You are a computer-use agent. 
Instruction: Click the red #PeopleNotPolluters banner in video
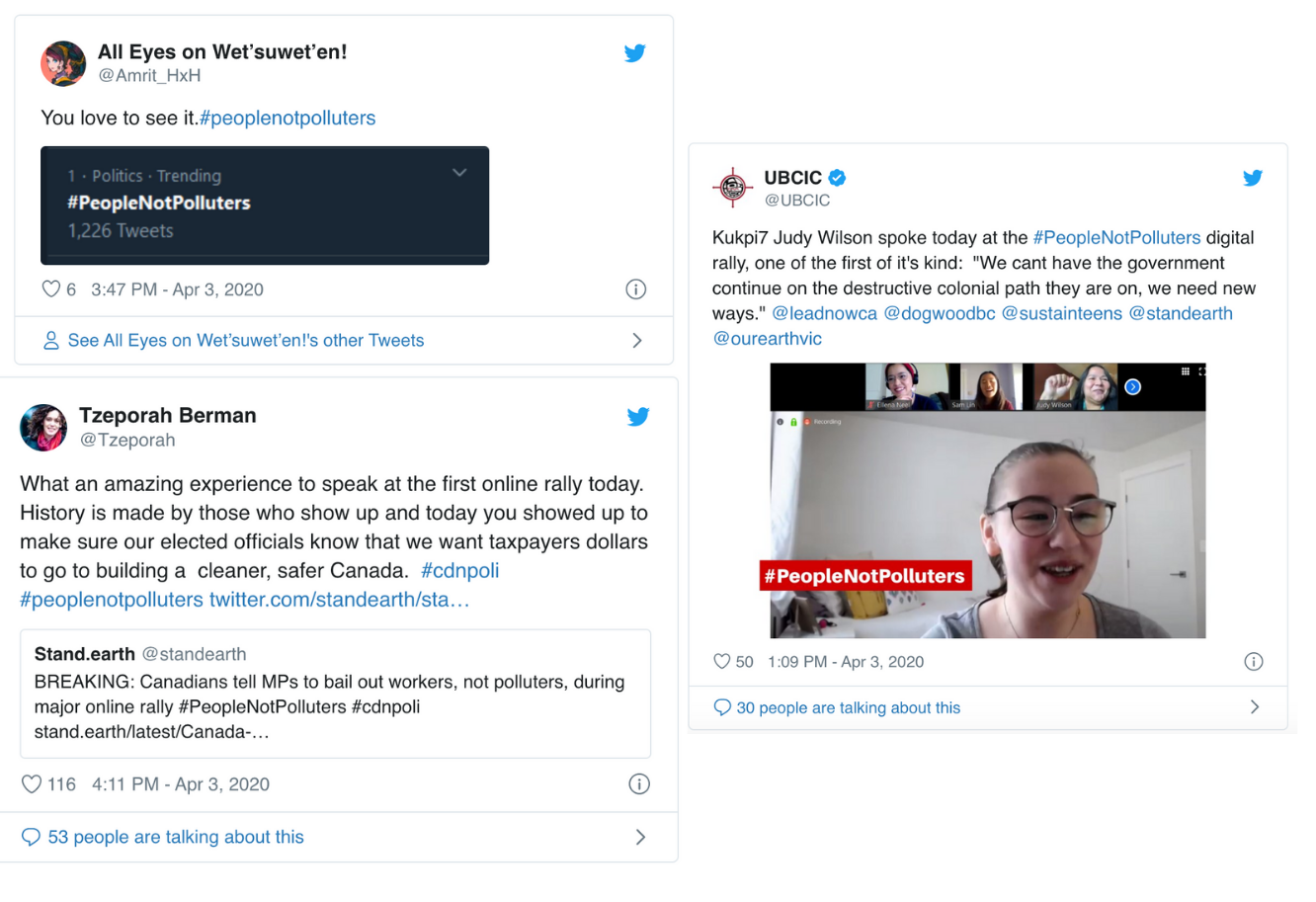pos(865,576)
